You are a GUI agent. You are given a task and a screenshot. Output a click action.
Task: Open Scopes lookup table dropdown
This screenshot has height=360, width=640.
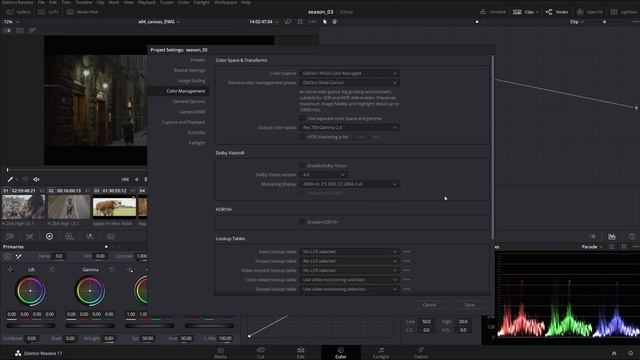coord(349,289)
